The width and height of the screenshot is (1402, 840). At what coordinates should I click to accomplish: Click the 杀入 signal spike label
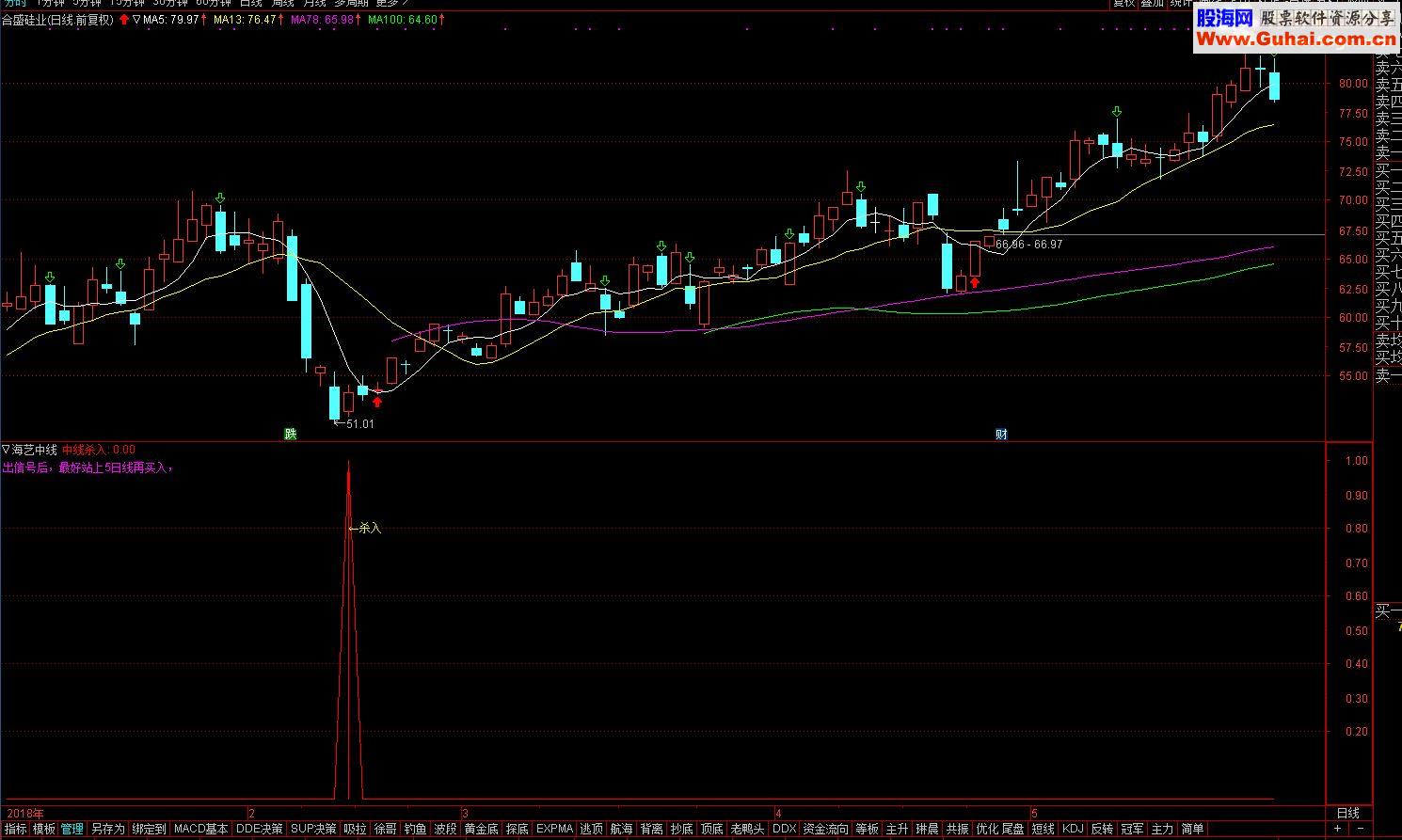[x=370, y=529]
